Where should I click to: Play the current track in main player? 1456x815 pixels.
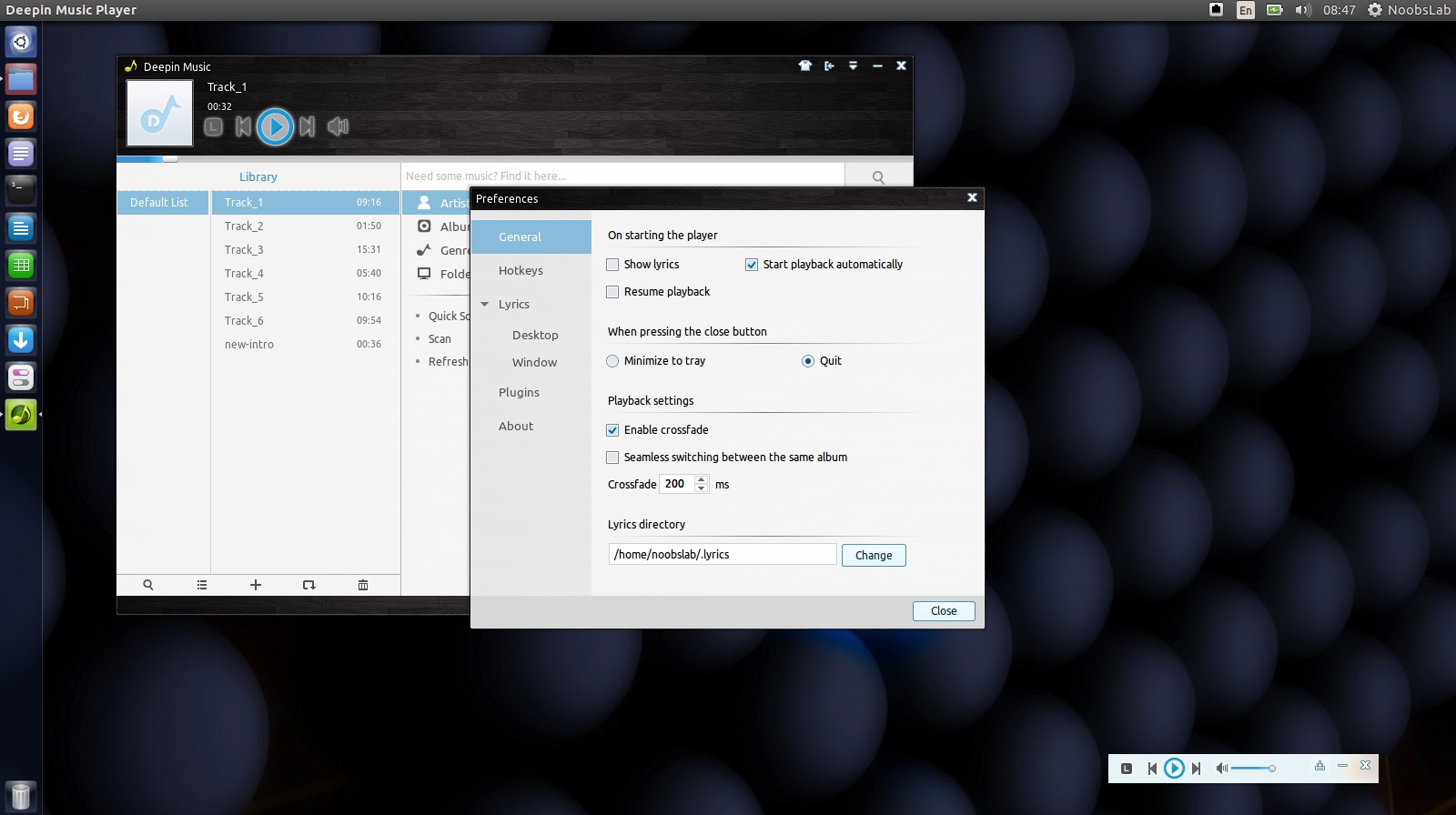[275, 126]
